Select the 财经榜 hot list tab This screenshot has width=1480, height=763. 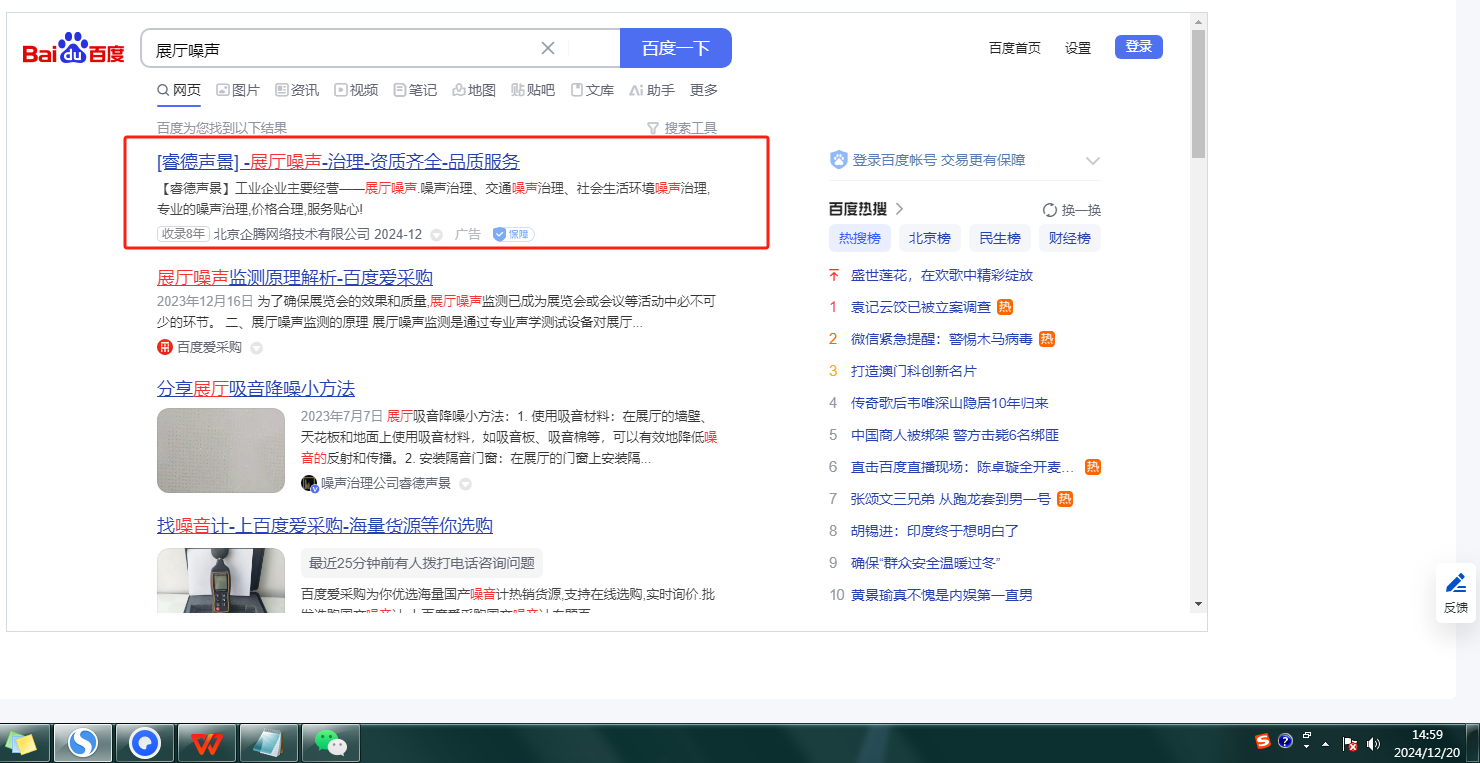(1069, 238)
